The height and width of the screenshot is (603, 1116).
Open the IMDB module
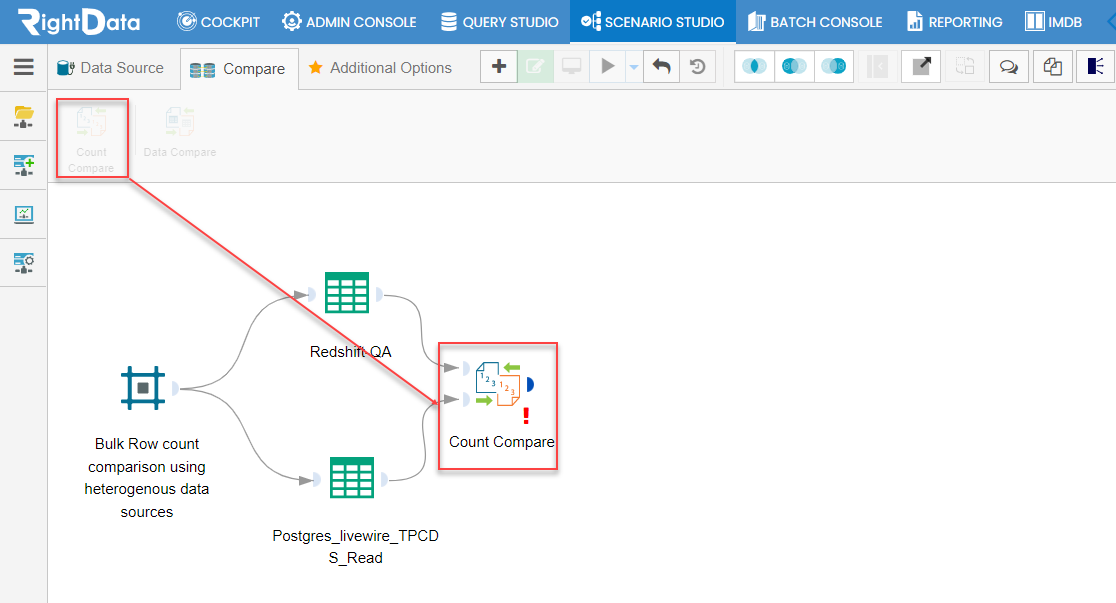pyautogui.click(x=1053, y=22)
